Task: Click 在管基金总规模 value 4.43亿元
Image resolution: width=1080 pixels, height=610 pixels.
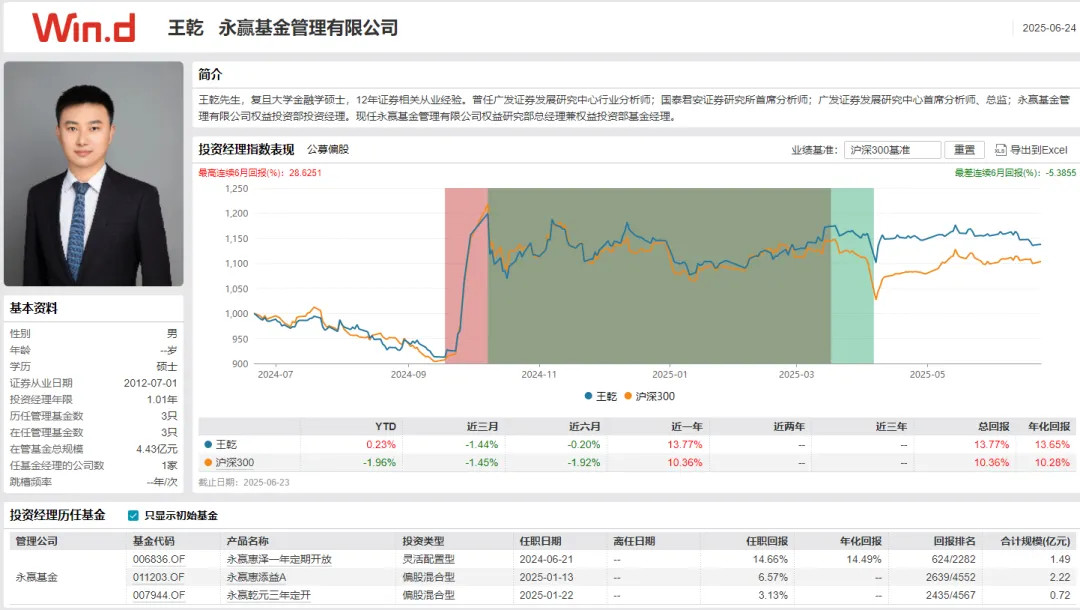Action: point(156,449)
